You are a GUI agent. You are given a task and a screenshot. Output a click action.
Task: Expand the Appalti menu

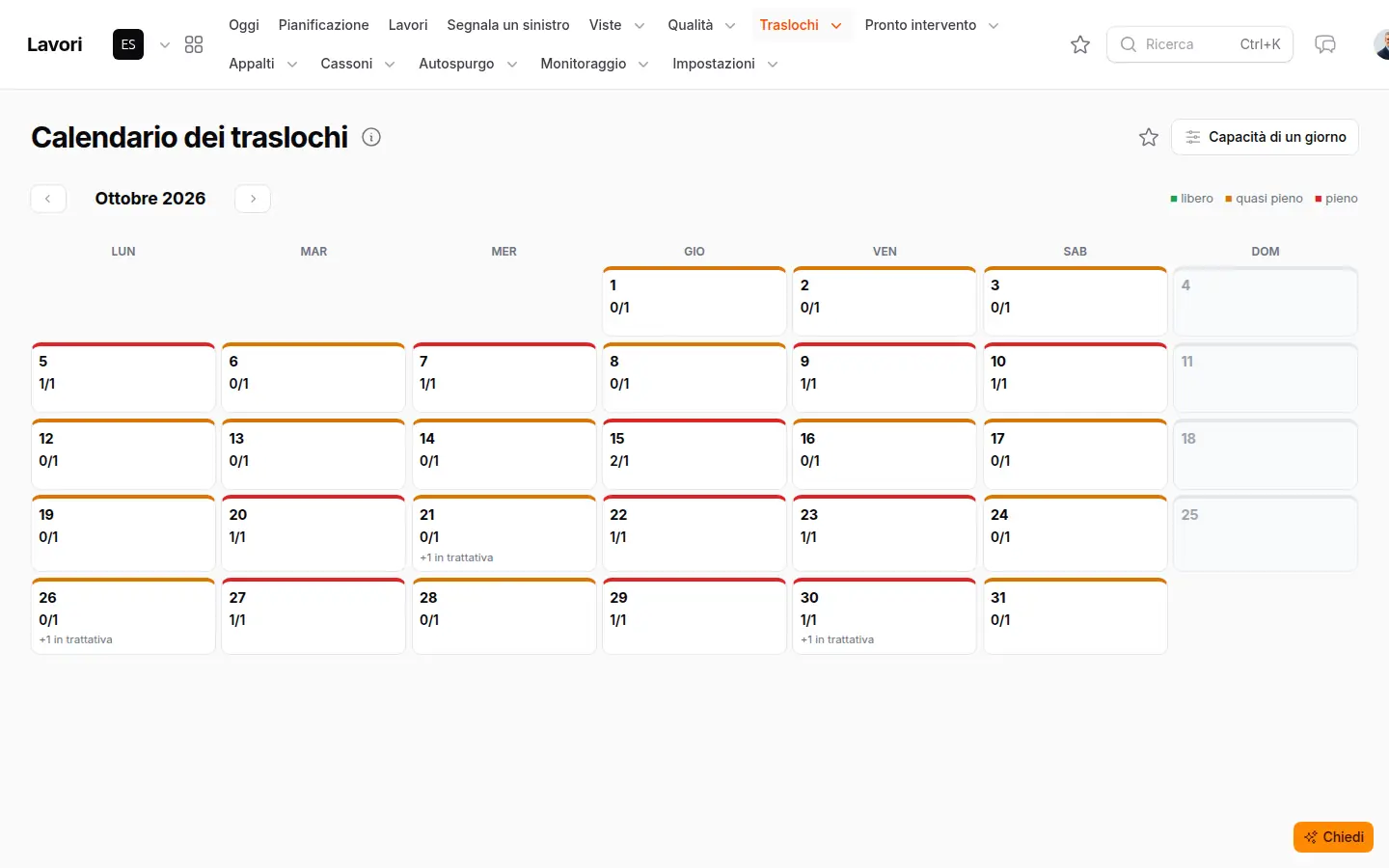263,64
